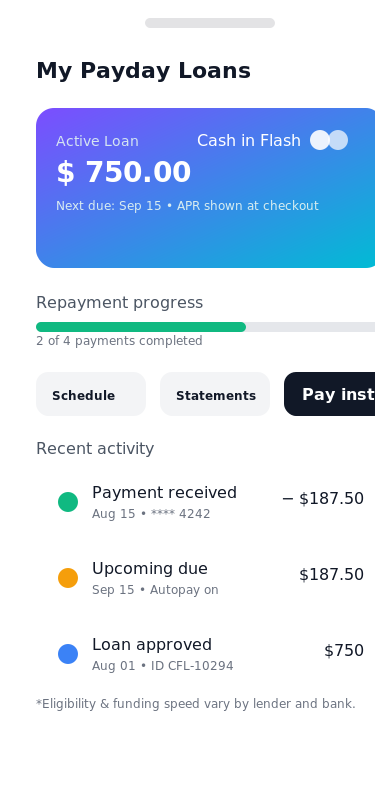
Task: Tap the overlapping circles card logo
Action: pyautogui.click(x=329, y=140)
